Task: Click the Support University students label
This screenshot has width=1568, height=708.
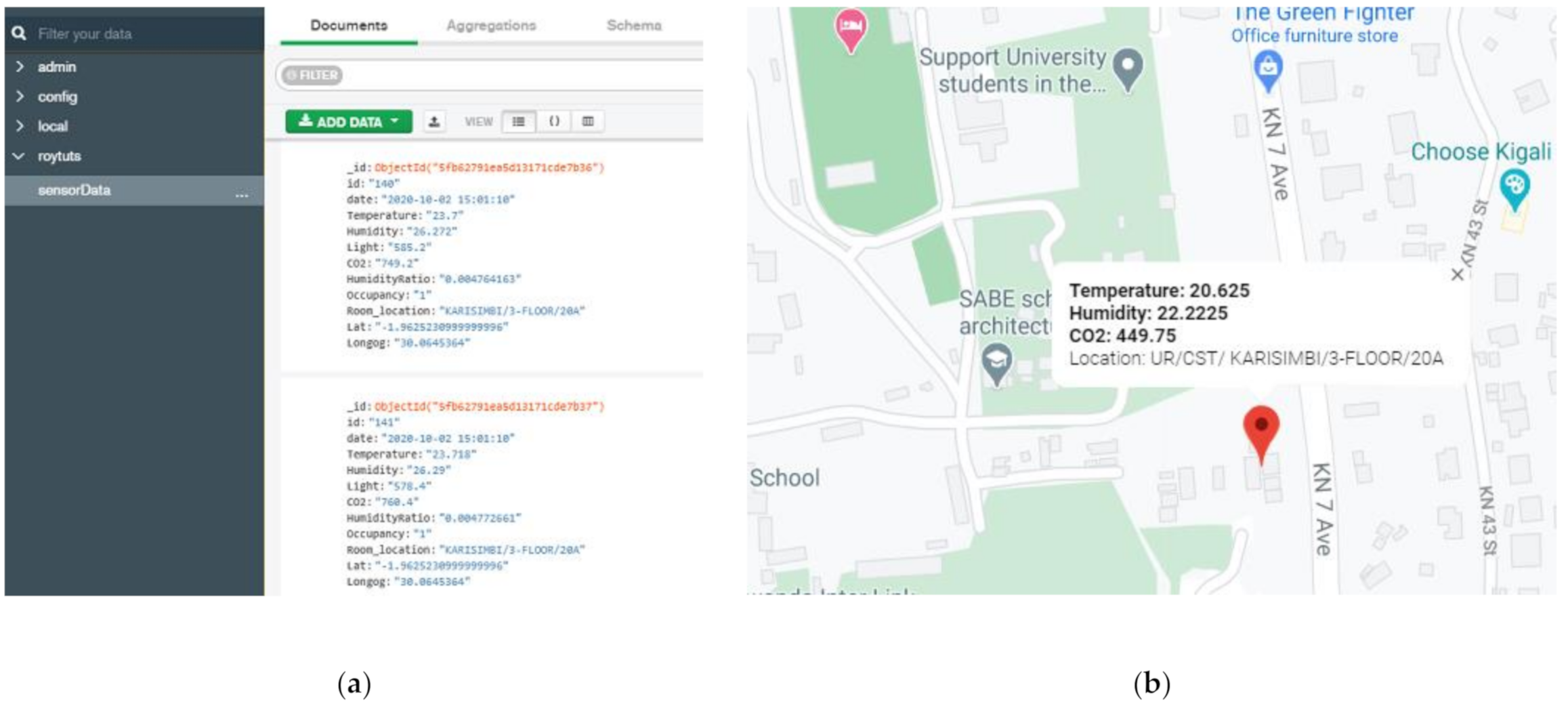Action: [x=1013, y=70]
